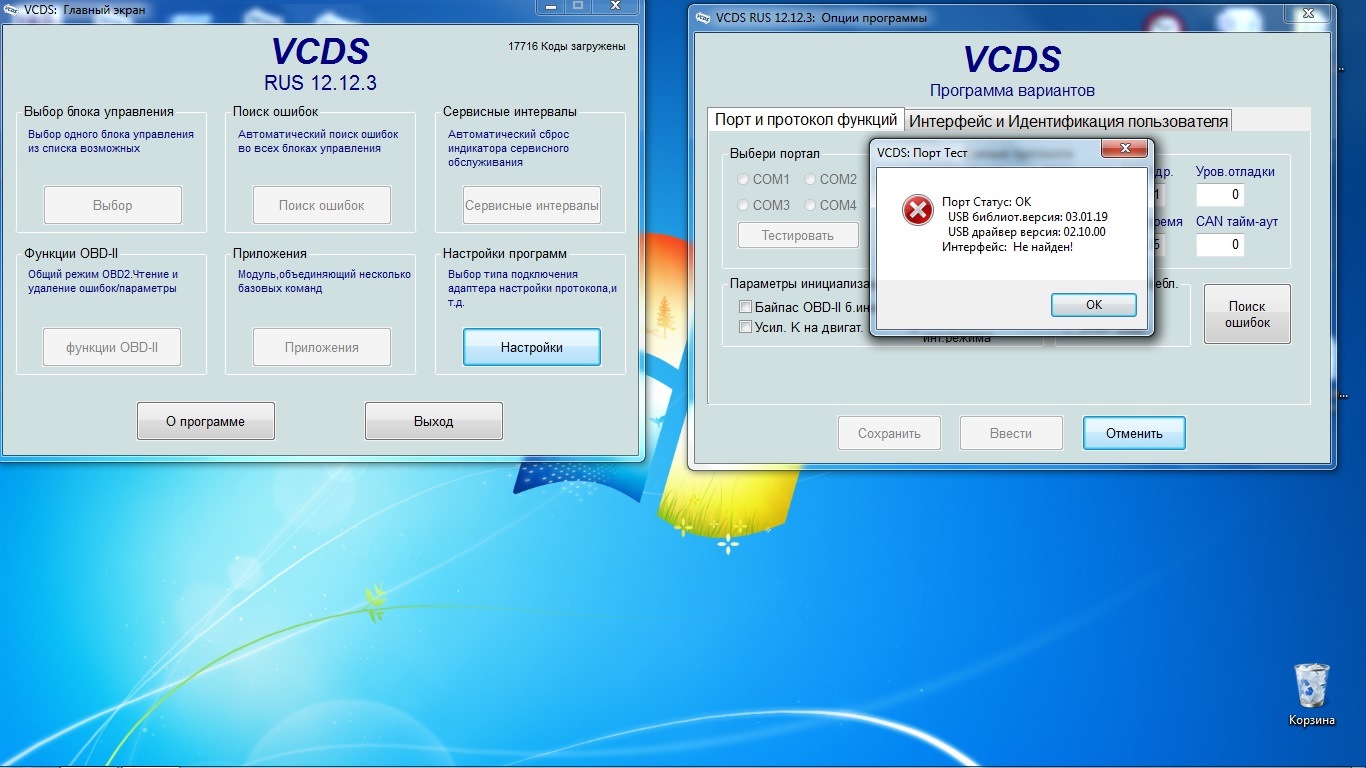Image resolution: width=1366 pixels, height=768 pixels.
Task: Click the 'RUS 12.12.3' version text
Action: click(x=320, y=82)
